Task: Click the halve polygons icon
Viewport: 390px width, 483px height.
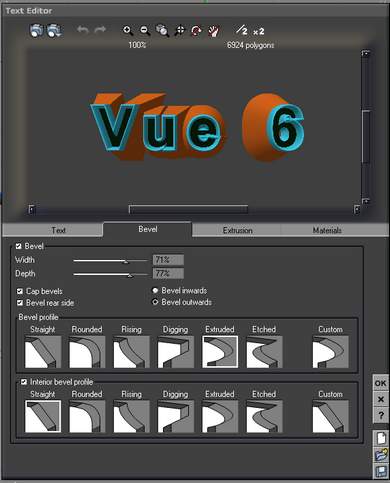Action: [x=242, y=30]
